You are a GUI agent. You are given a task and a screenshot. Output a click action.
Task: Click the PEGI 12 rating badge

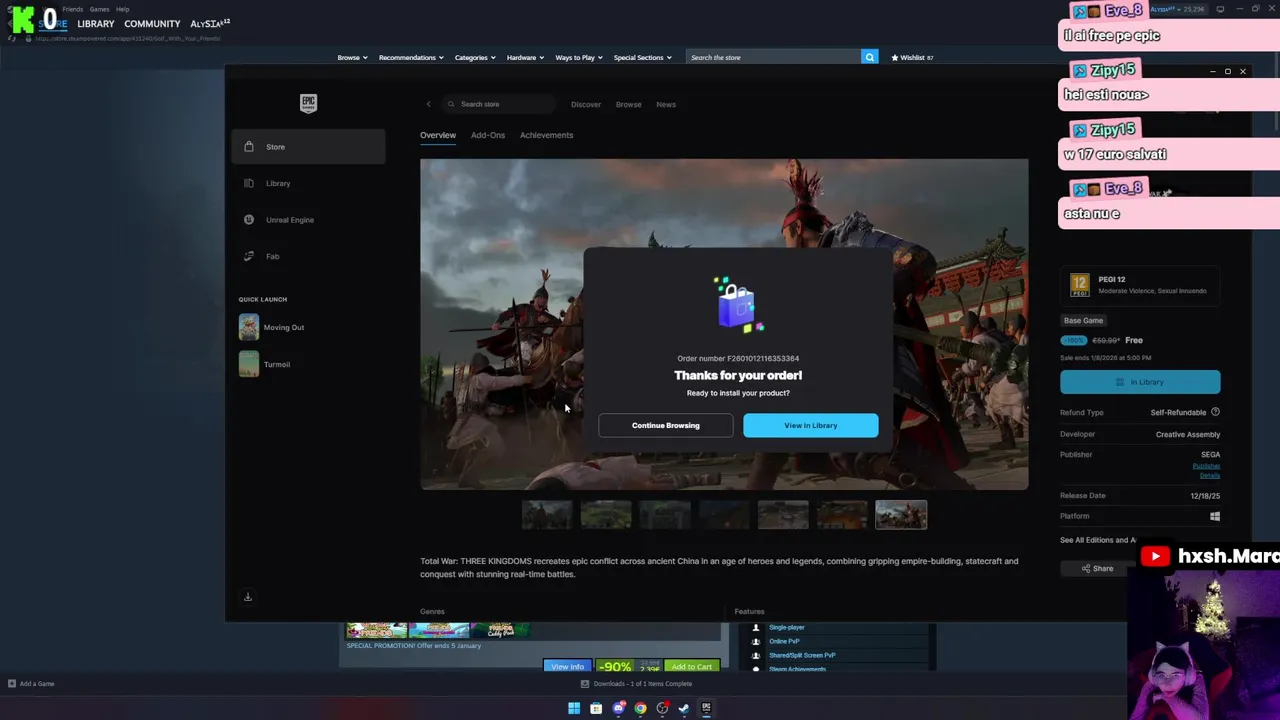(1079, 285)
